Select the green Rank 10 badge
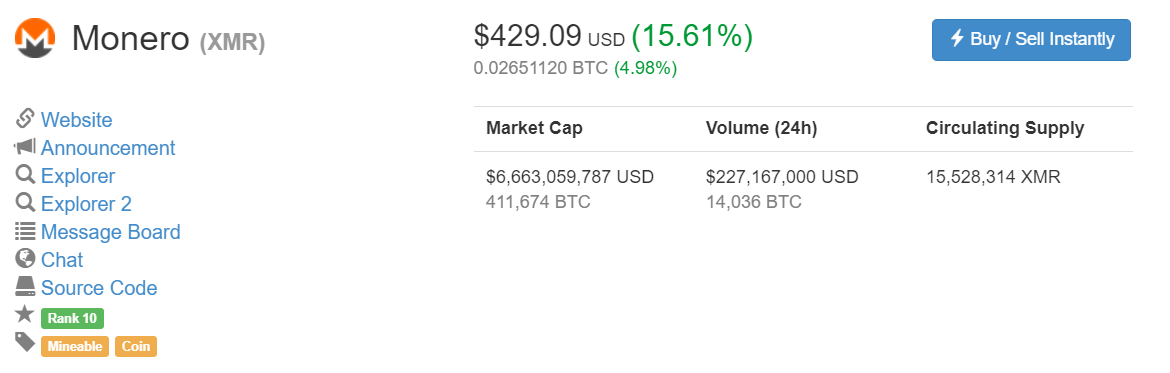Screen dimensions: 1170x373 coord(72,319)
